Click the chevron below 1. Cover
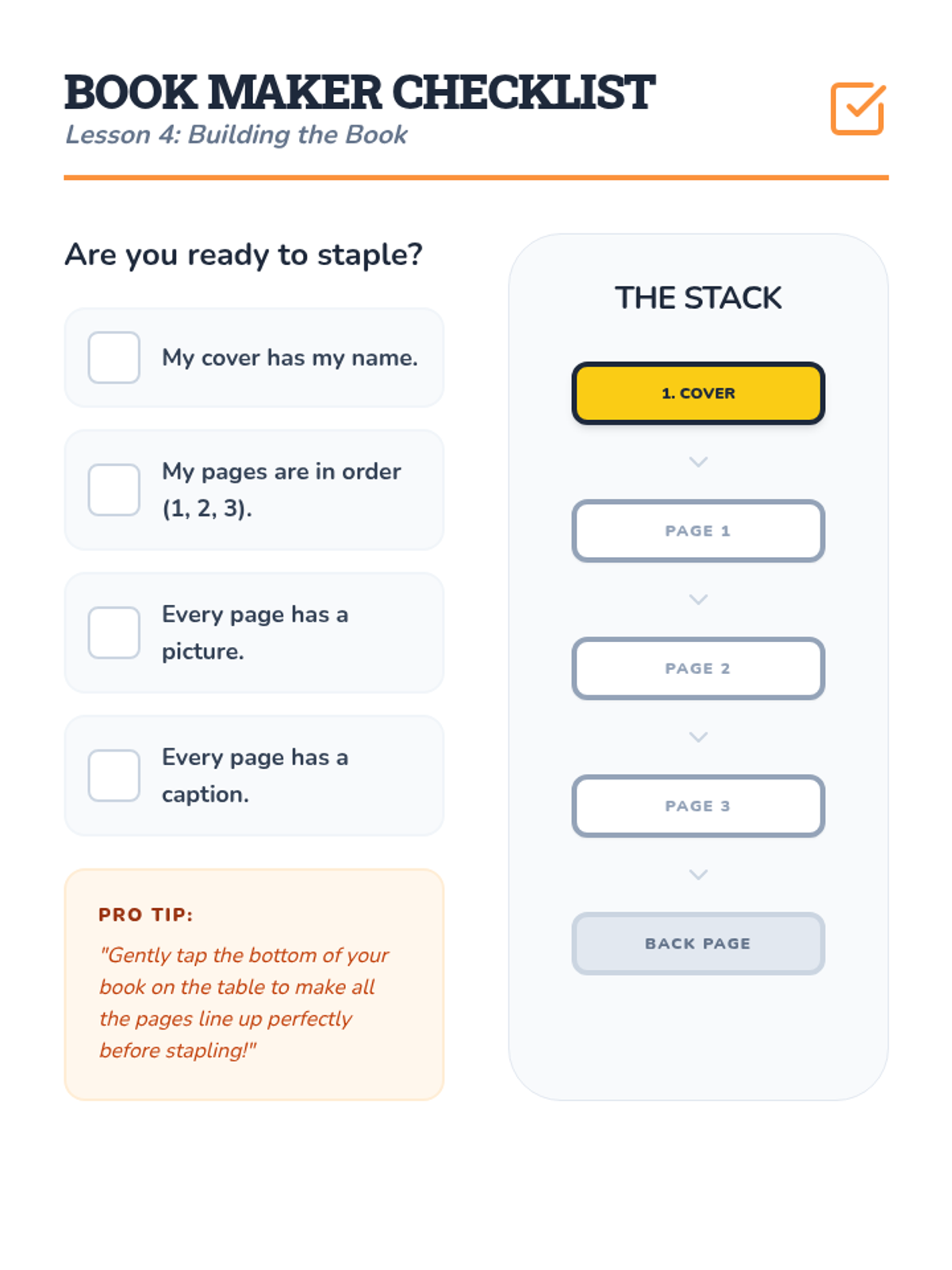Screen dimensions: 952x1270 pyautogui.click(x=698, y=462)
